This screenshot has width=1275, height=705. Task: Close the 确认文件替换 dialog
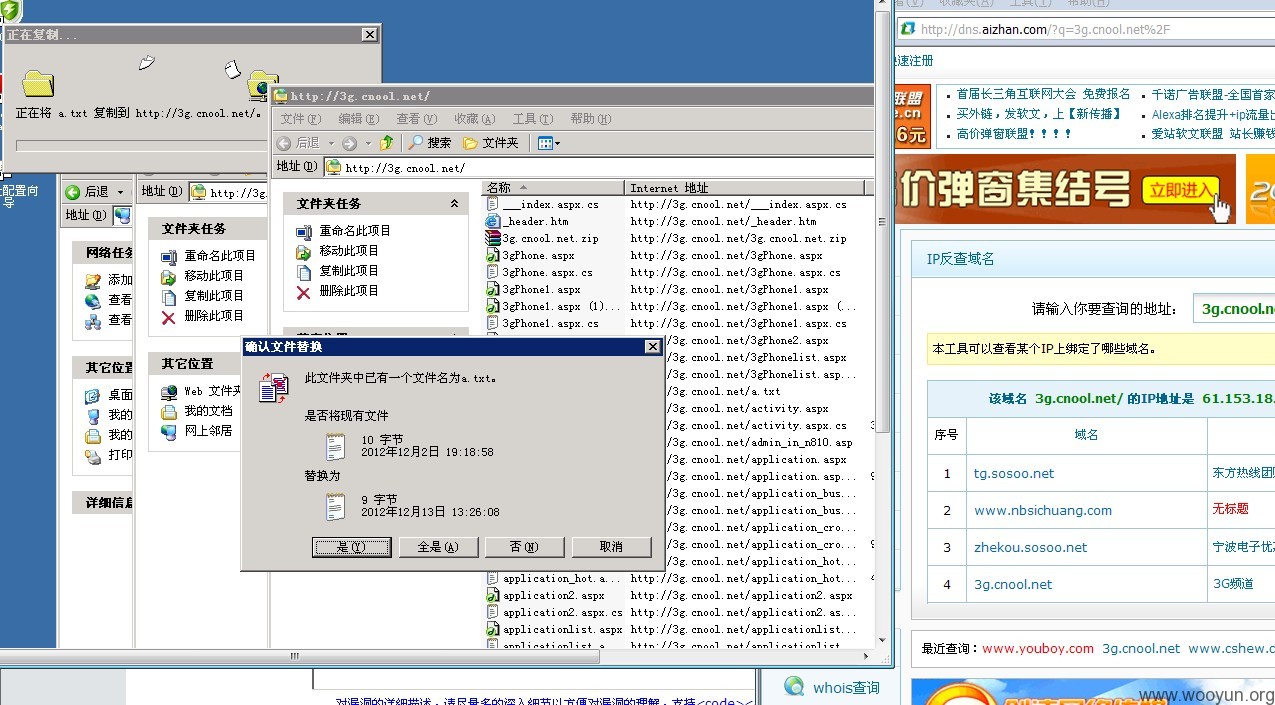(652, 347)
